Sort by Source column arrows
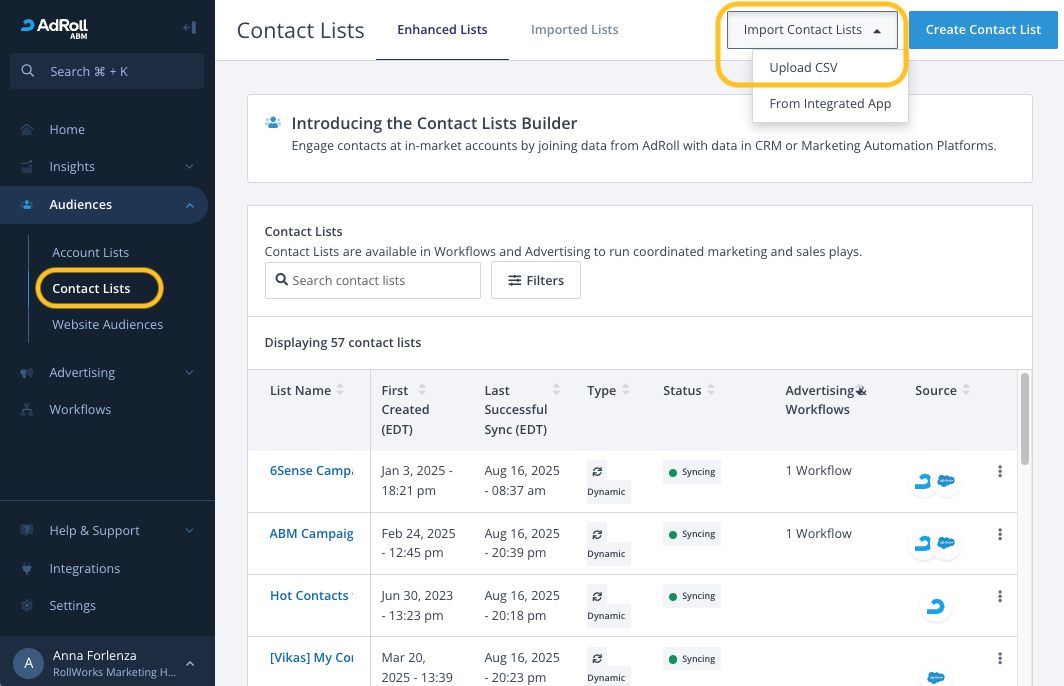The image size is (1064, 686). tap(966, 391)
